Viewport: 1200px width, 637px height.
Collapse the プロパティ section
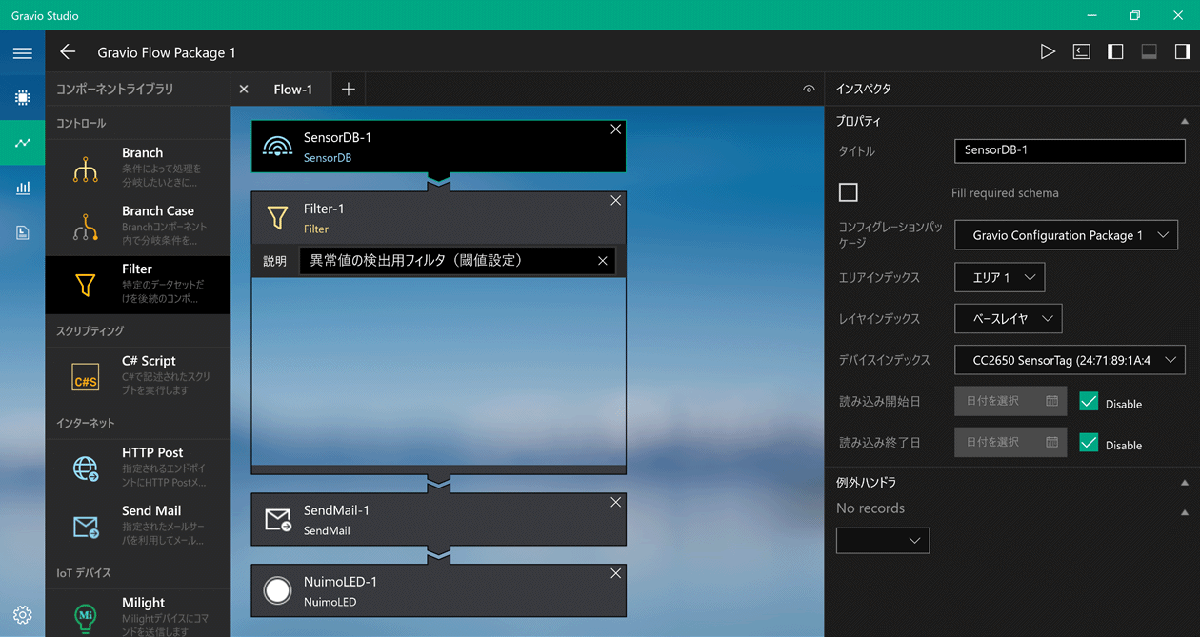[1185, 121]
